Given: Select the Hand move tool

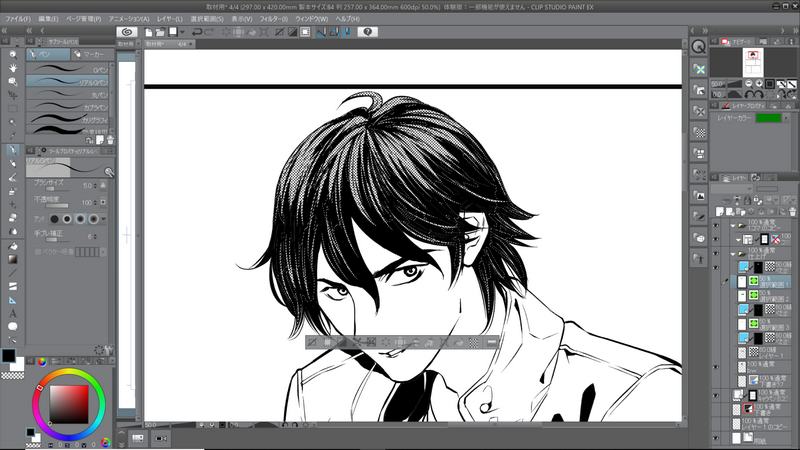Looking at the screenshot, I should pyautogui.click(x=13, y=68).
